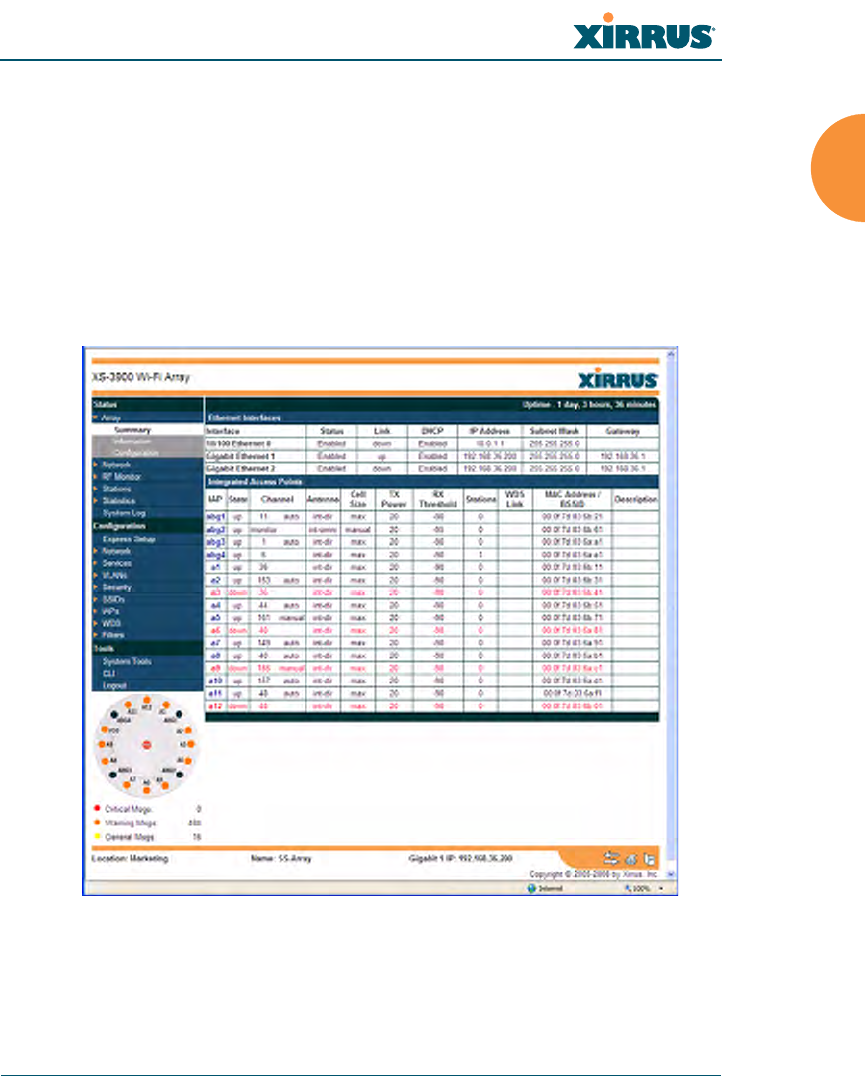
Task: Expand the Services item
Action: (x=96, y=563)
